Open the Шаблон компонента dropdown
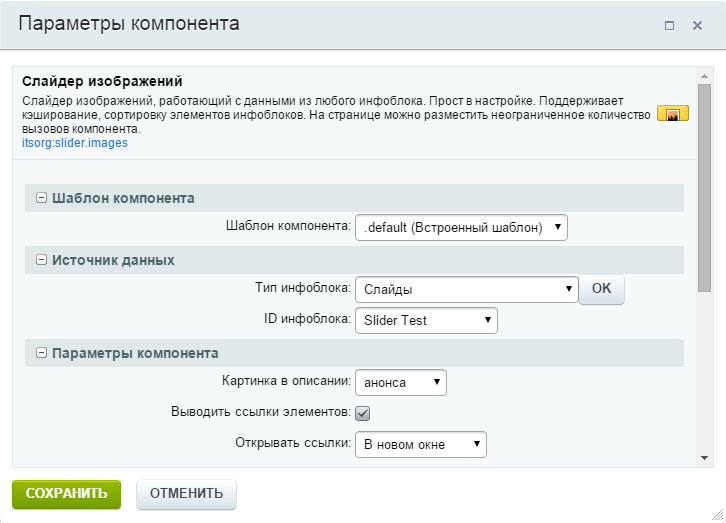The image size is (726, 523). 461,227
